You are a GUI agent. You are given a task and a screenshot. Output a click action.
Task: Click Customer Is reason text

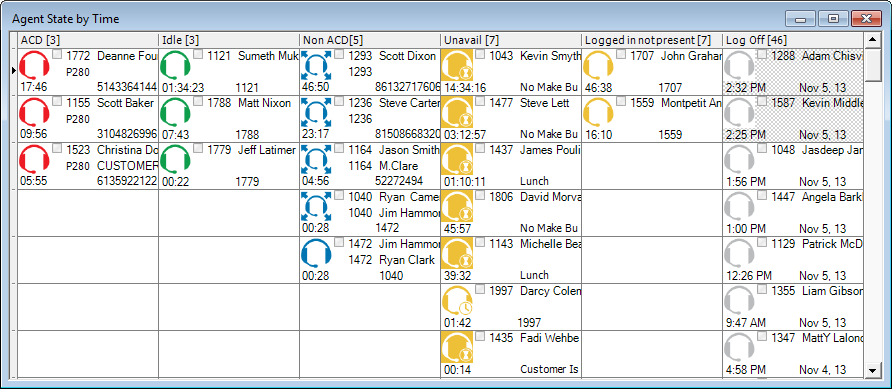tap(550, 369)
